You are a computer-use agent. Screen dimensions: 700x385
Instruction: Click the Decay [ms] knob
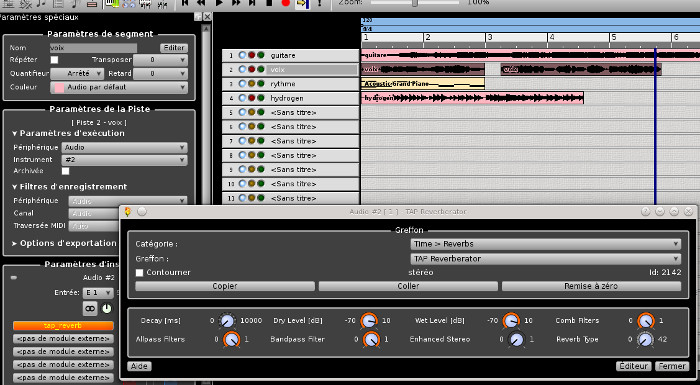pos(227,321)
